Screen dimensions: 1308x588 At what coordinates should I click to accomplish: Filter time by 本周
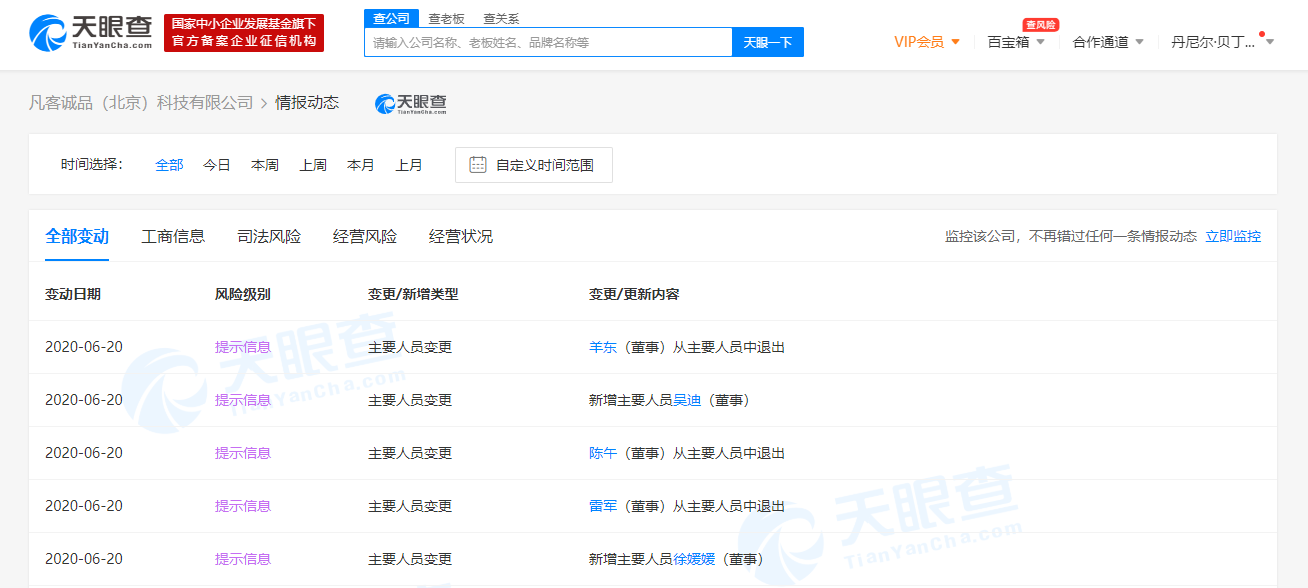click(x=265, y=165)
